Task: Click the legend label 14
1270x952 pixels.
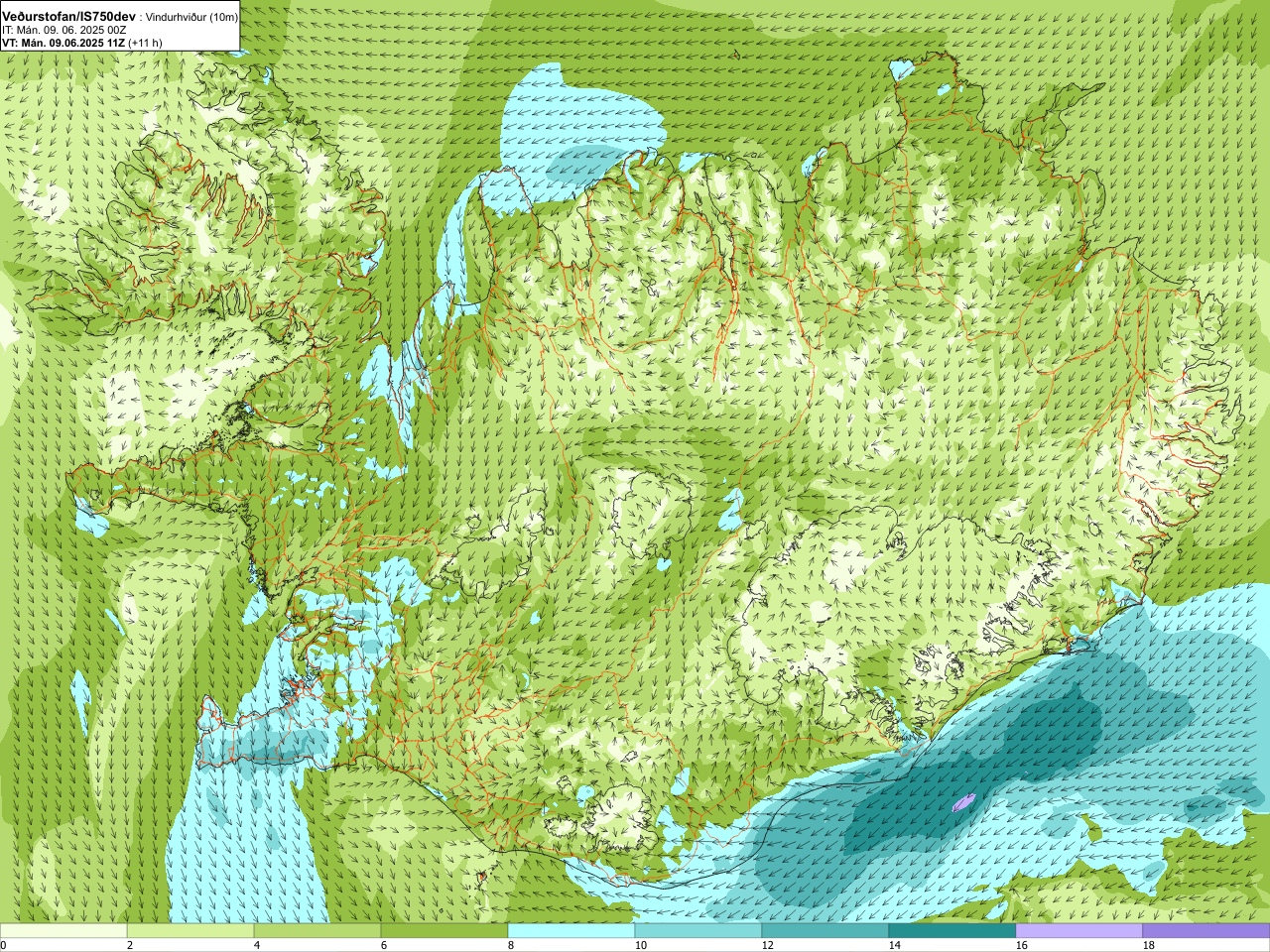Action: coord(894,945)
